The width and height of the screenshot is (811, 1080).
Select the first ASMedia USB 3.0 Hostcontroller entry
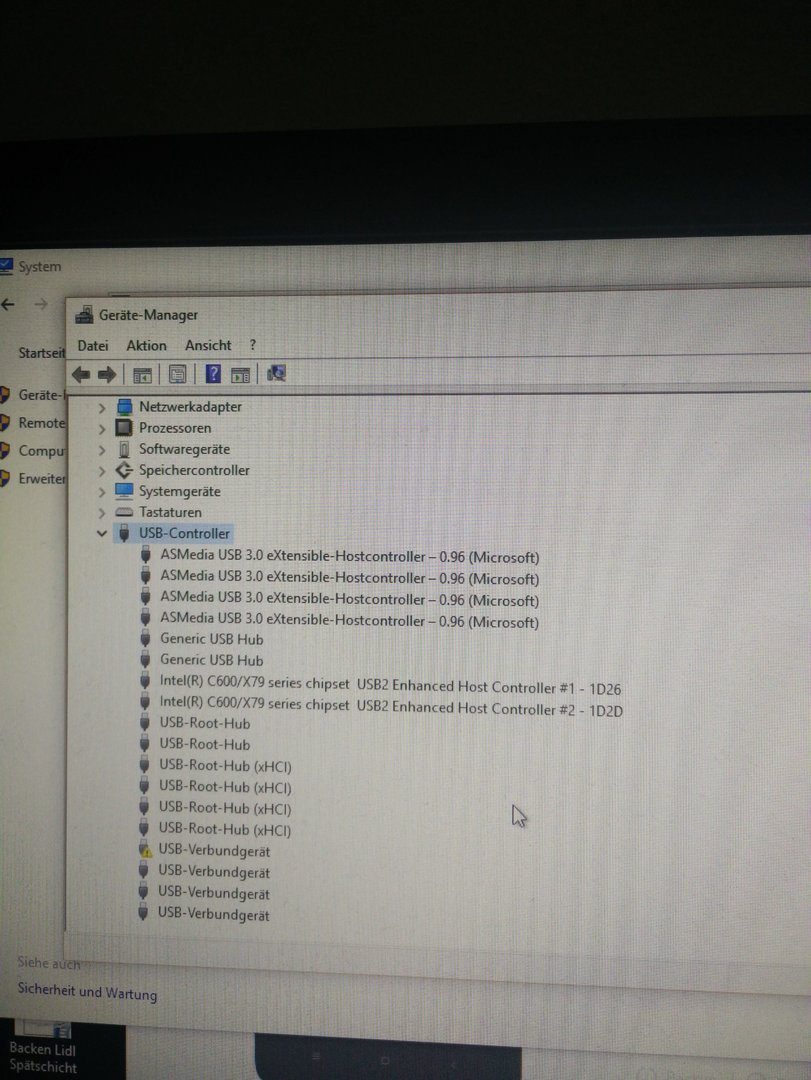pyautogui.click(x=349, y=556)
